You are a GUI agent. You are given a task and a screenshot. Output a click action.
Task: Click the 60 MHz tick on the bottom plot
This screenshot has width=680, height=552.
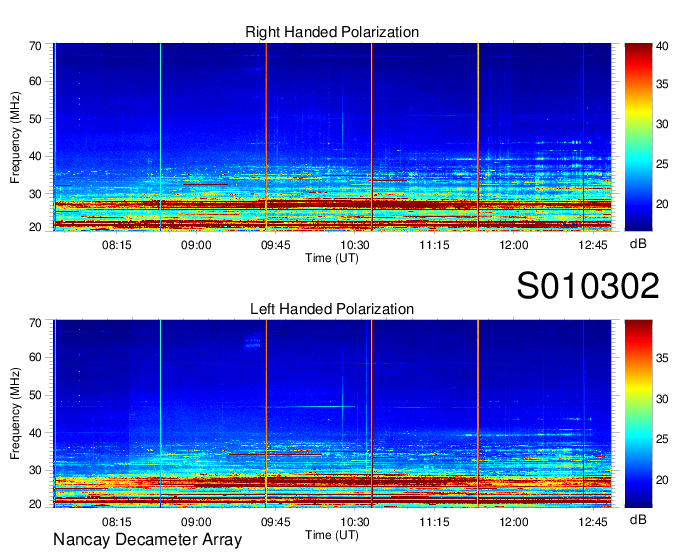35,358
